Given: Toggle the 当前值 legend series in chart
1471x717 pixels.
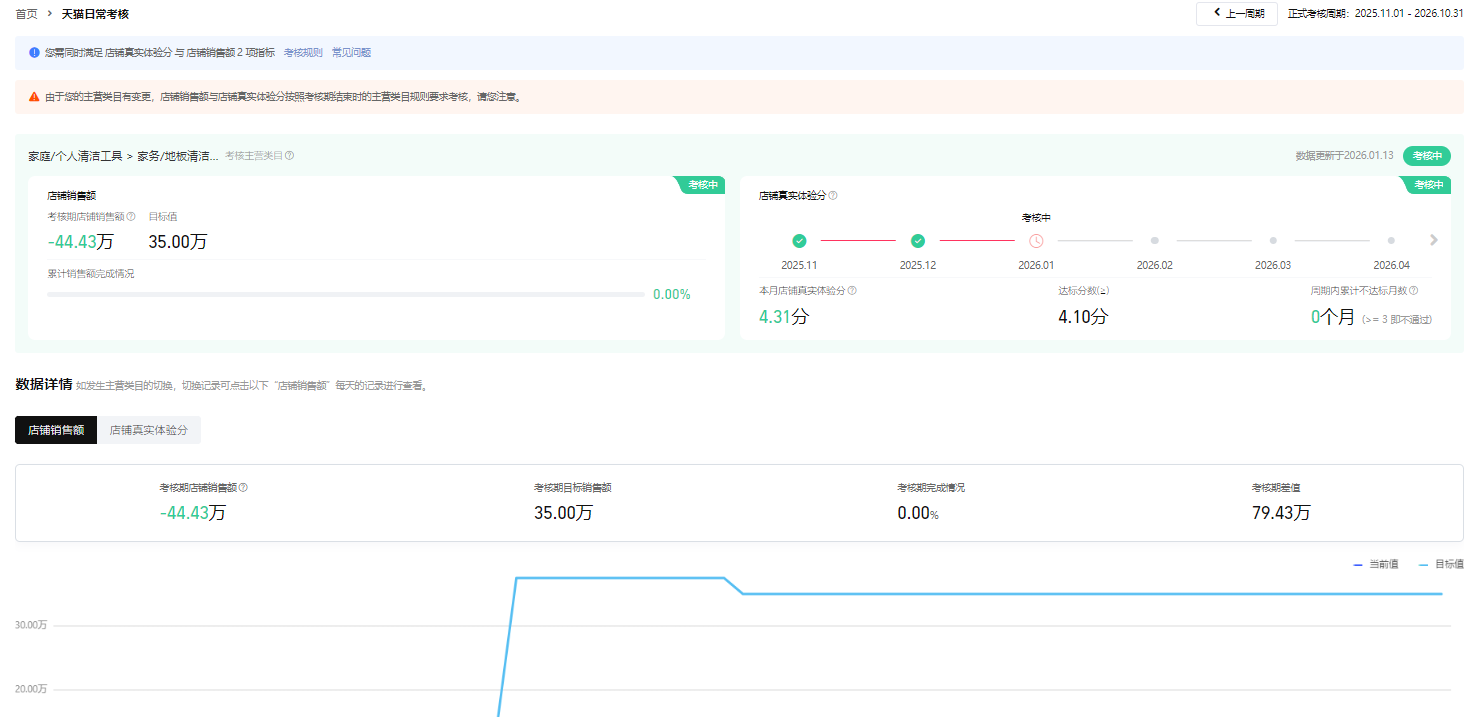Looking at the screenshot, I should tap(1376, 565).
